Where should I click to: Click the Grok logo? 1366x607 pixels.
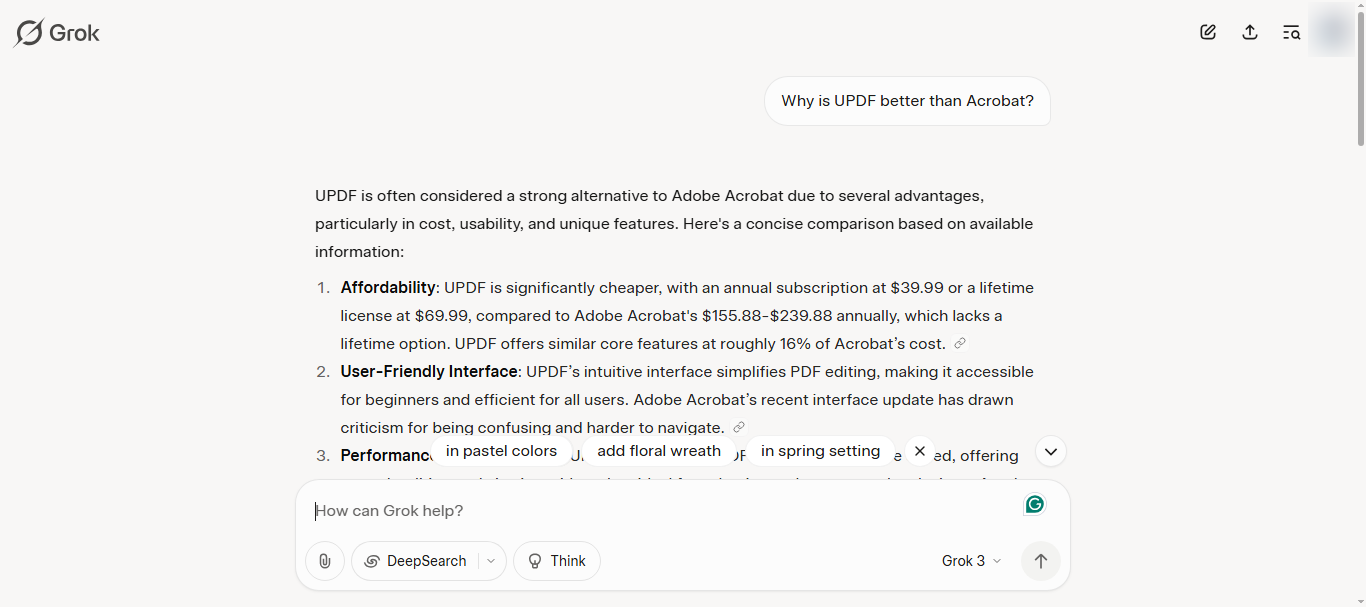[x=57, y=33]
